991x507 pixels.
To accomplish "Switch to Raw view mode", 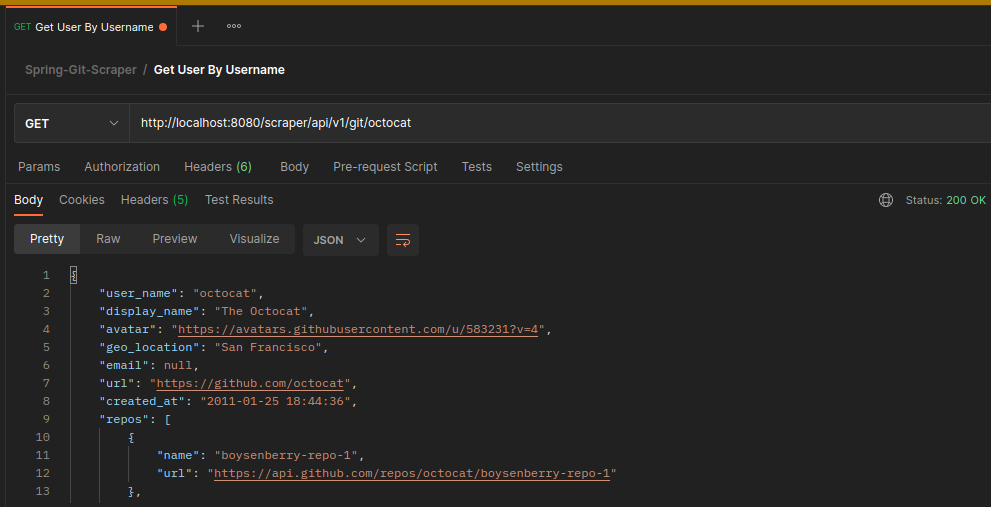I will [x=108, y=239].
